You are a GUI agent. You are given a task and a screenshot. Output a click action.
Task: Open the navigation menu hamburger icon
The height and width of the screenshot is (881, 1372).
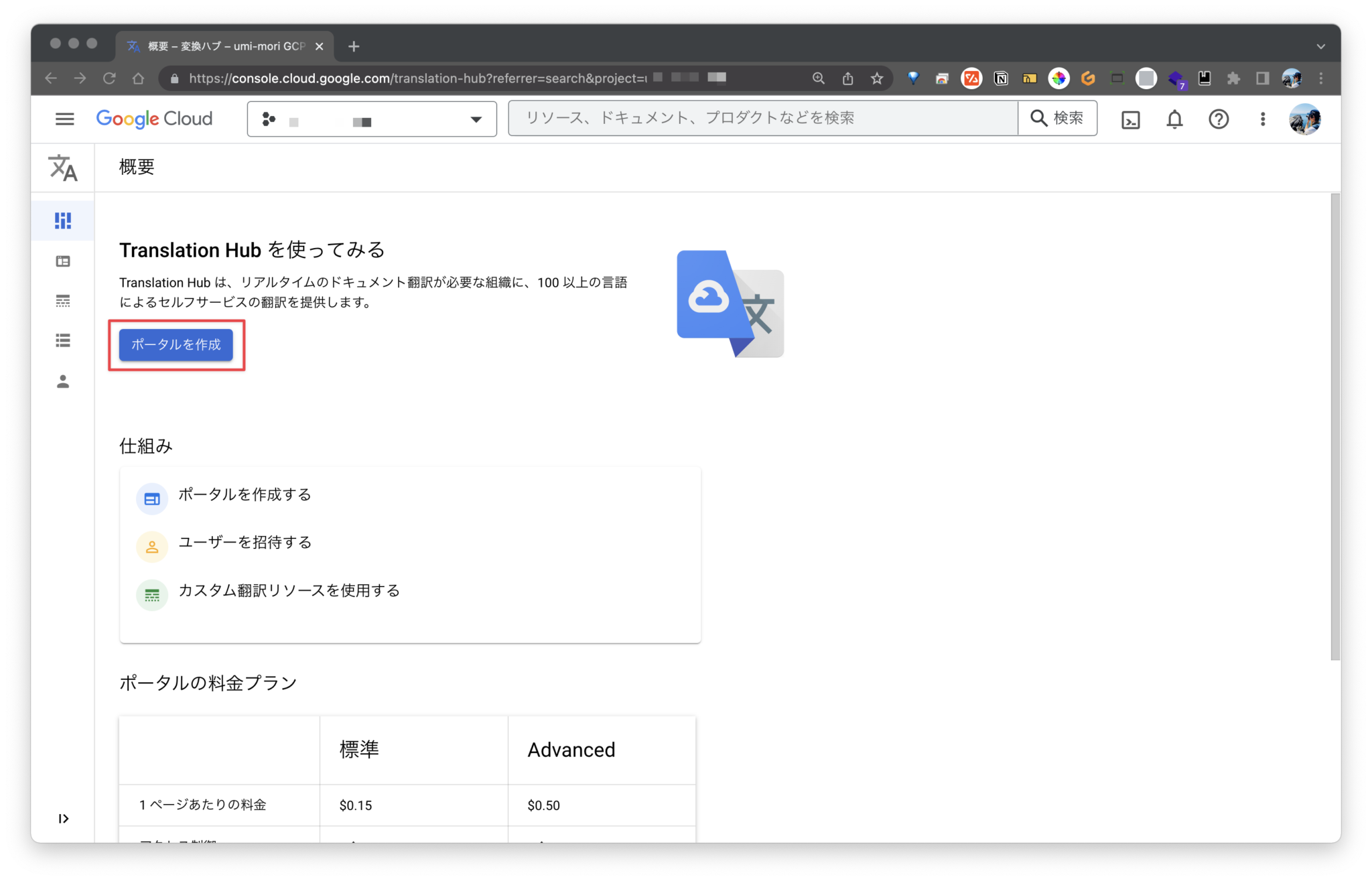point(64,119)
